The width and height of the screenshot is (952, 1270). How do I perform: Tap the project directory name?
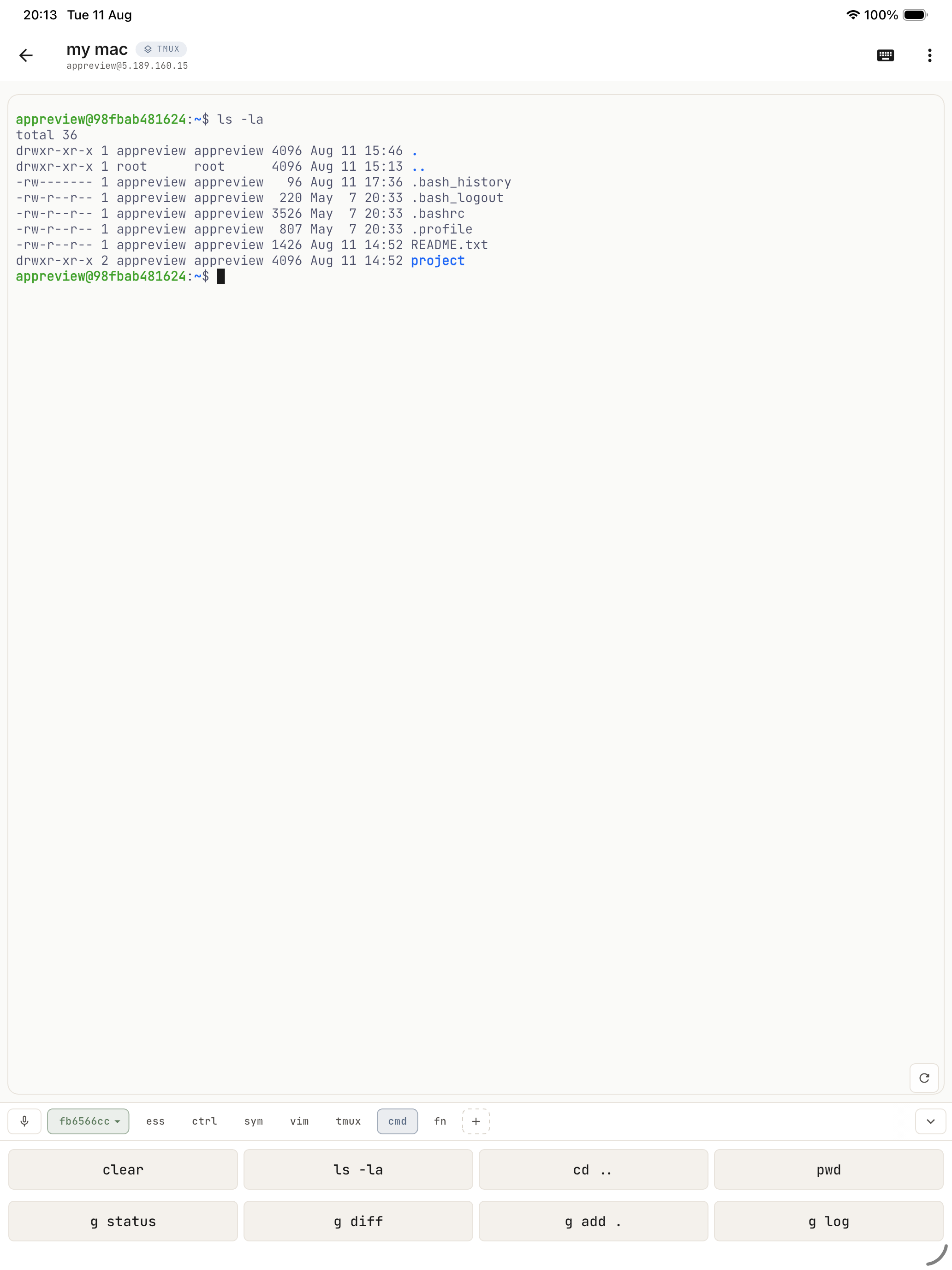tap(438, 261)
